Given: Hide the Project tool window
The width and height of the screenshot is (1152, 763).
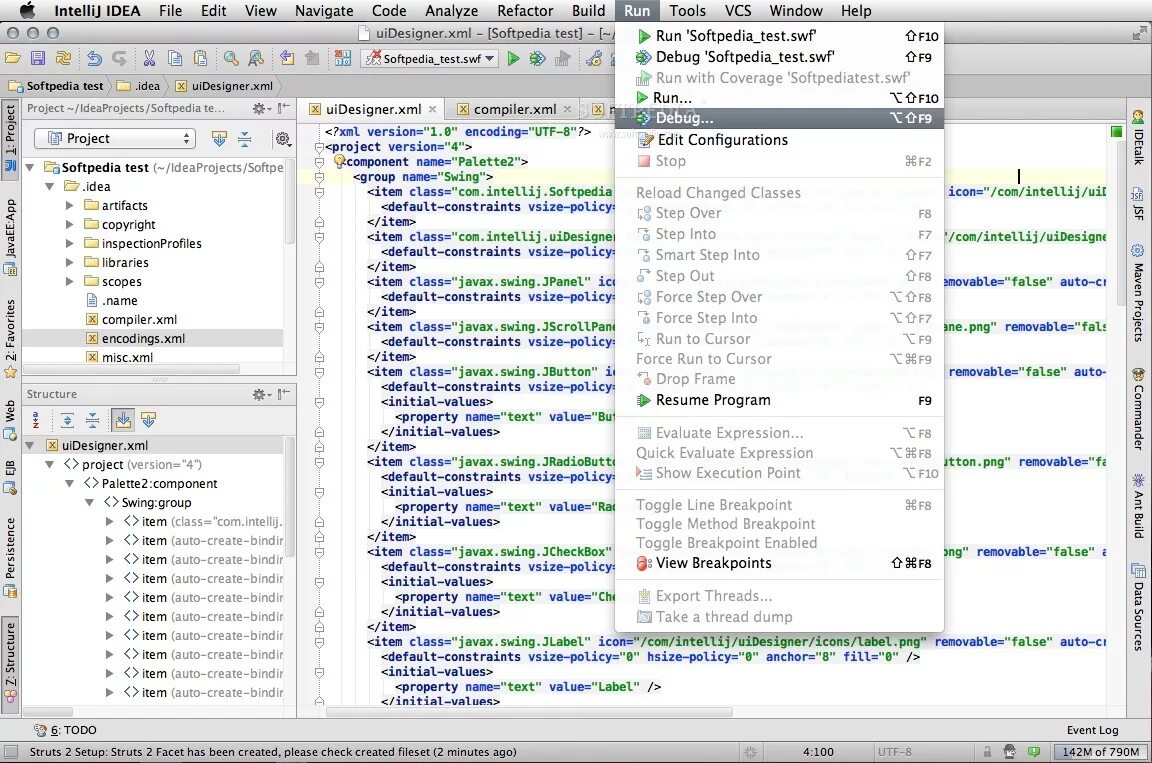Looking at the screenshot, I should [284, 108].
